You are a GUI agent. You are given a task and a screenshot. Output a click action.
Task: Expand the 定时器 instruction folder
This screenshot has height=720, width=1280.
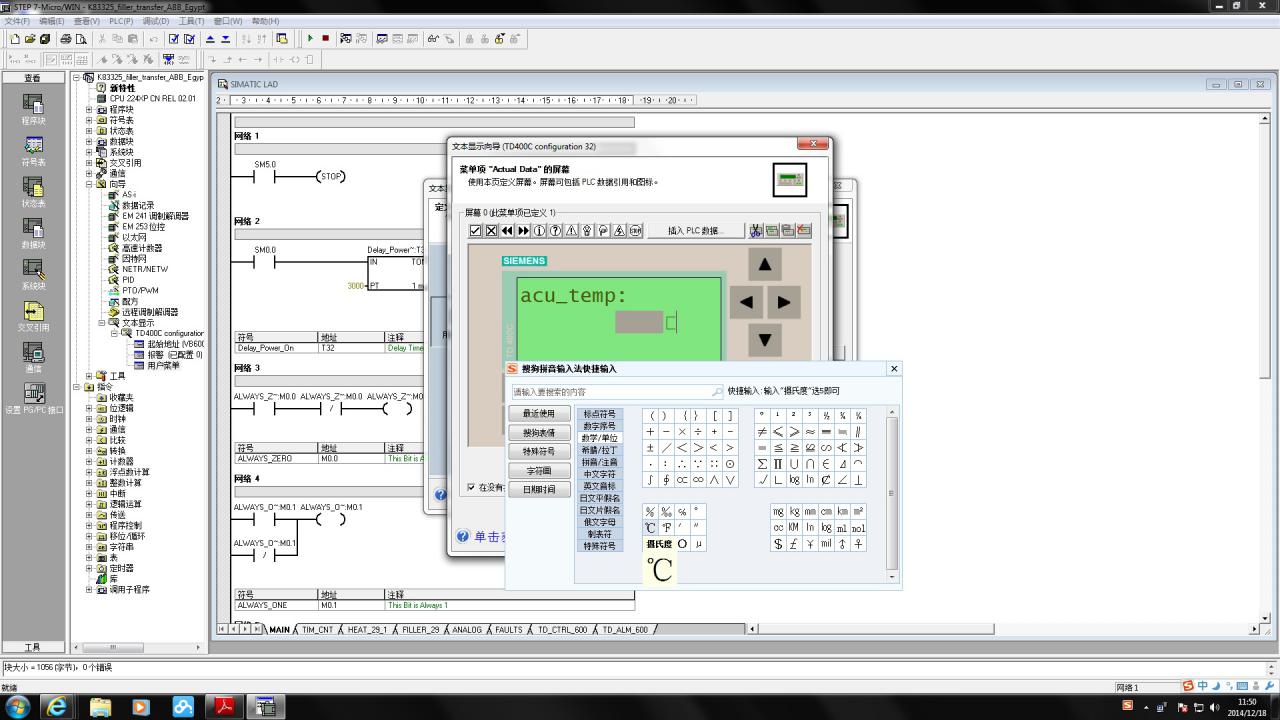click(x=89, y=568)
